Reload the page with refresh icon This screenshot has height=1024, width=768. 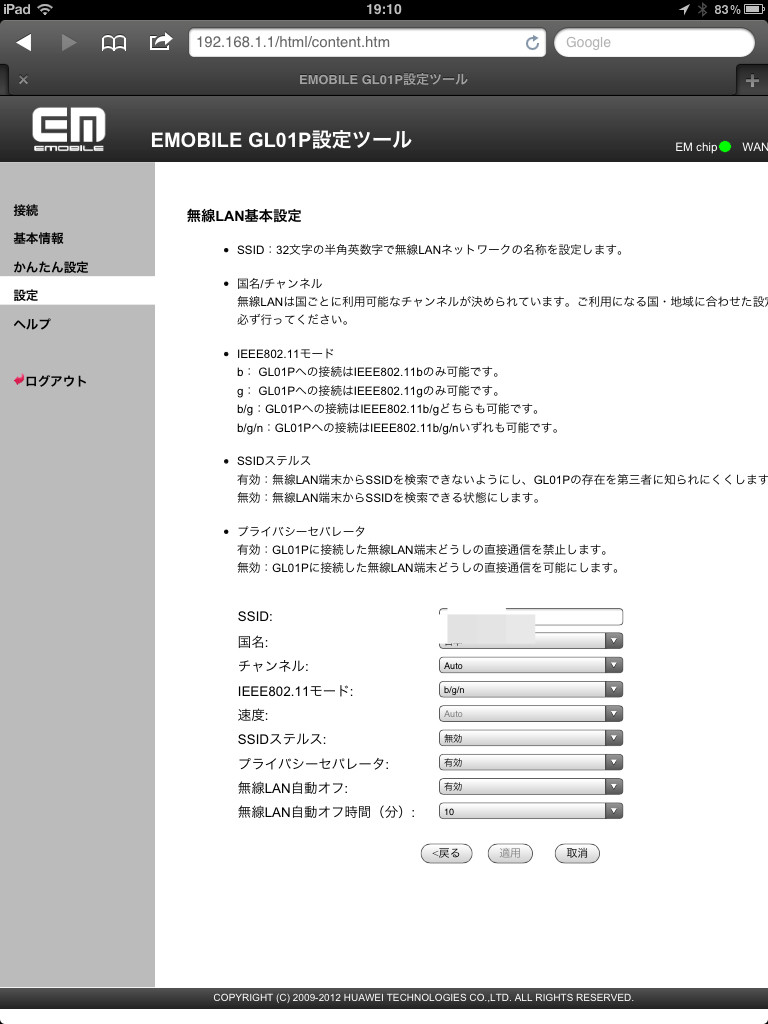coord(532,42)
